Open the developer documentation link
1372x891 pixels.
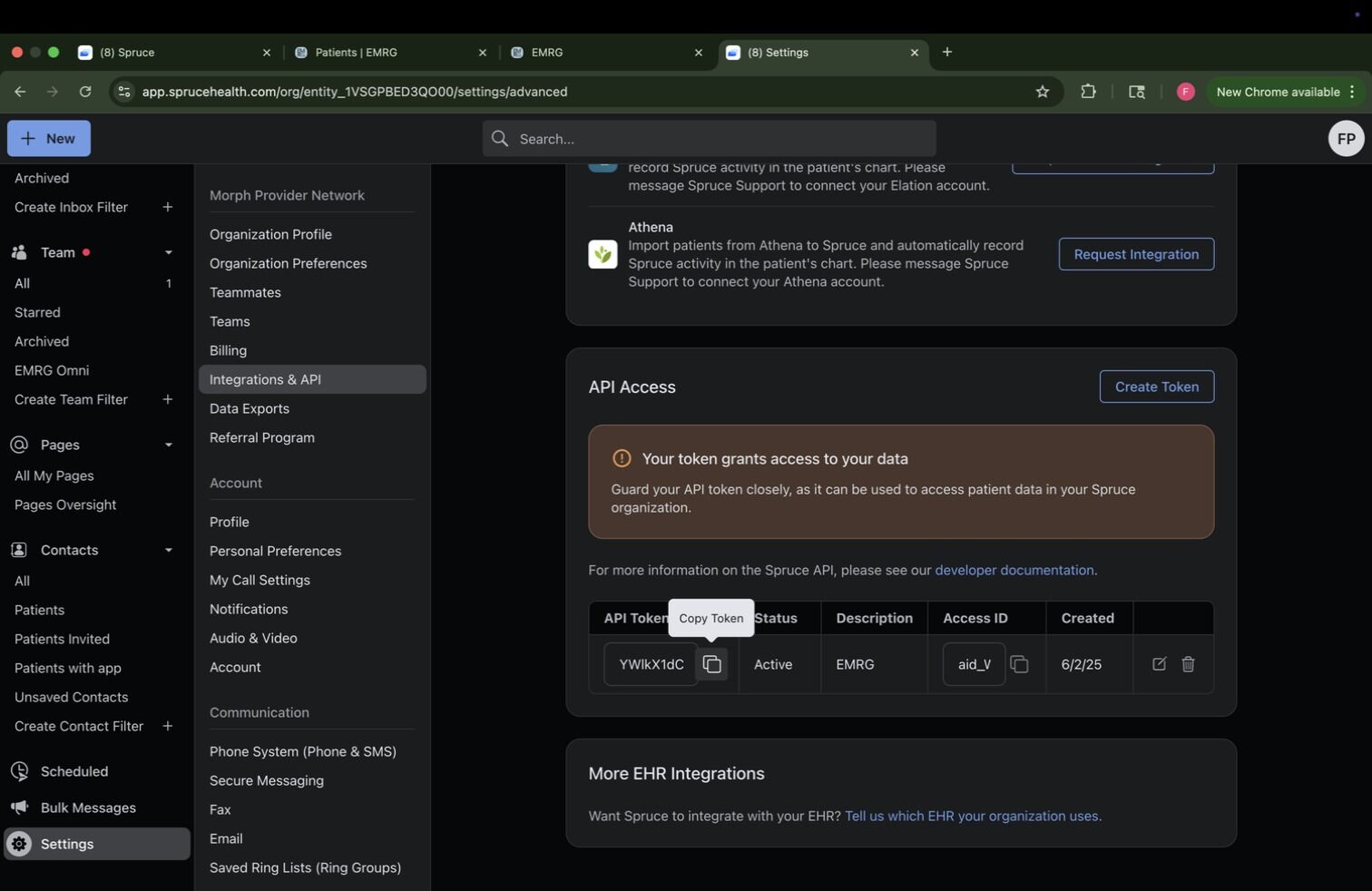(1014, 570)
